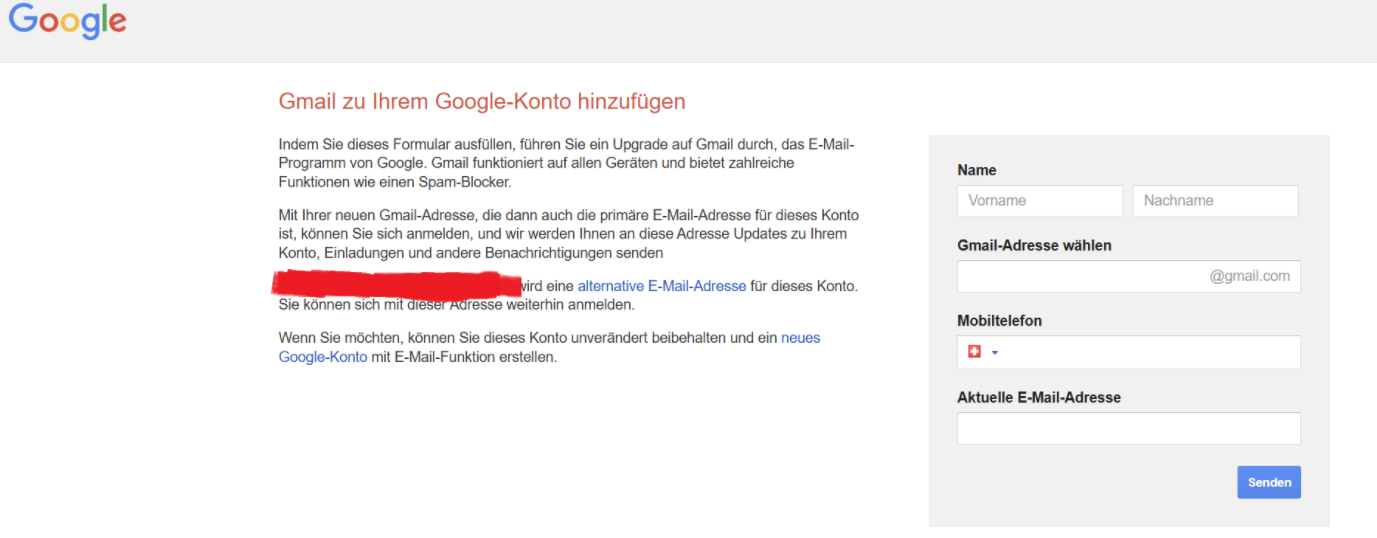Click the paragraph starting 'Wenn Sie möchten'
Screen dimensions: 1377x538
point(550,347)
